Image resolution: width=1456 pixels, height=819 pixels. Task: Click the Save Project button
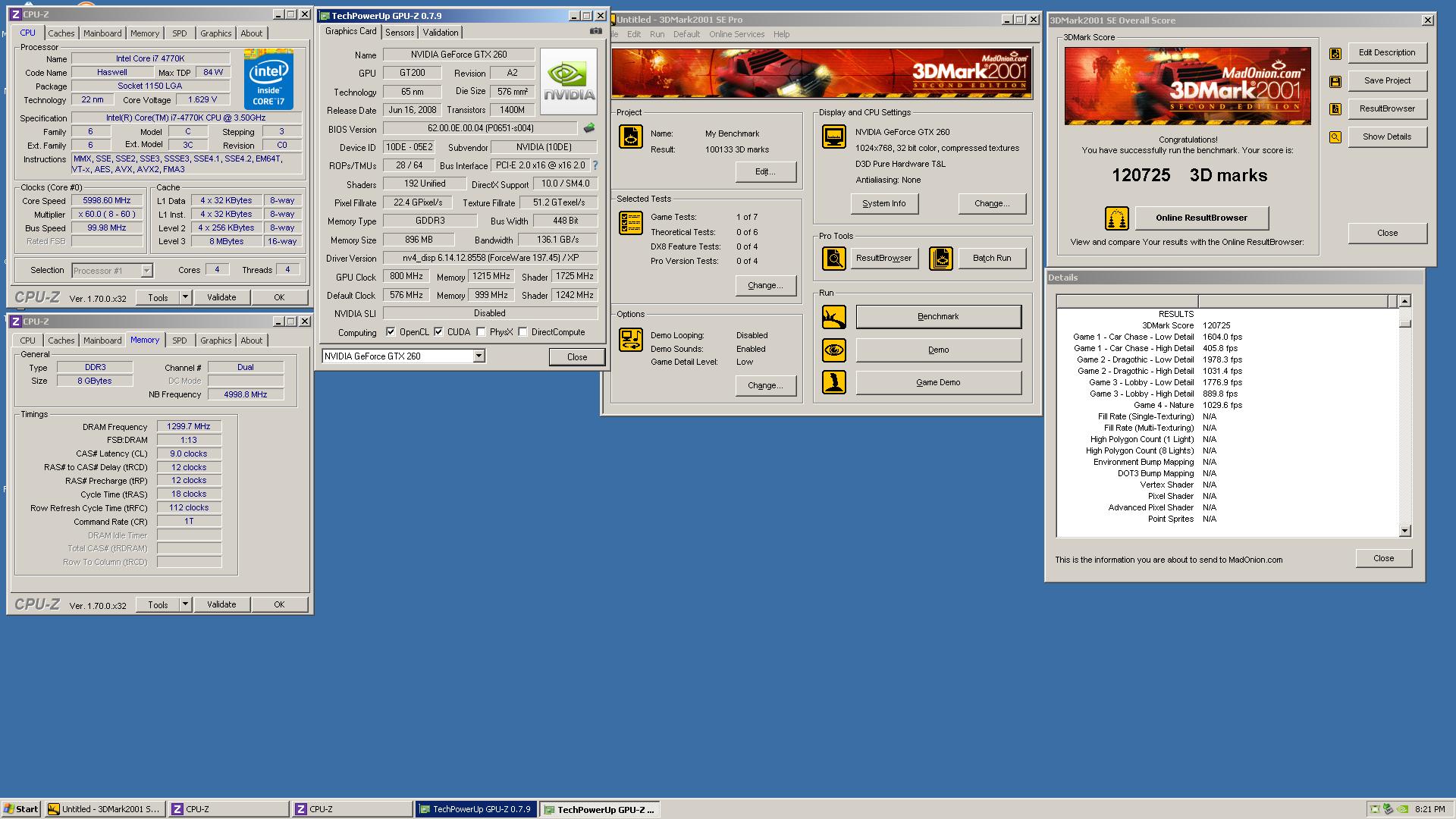[1387, 80]
